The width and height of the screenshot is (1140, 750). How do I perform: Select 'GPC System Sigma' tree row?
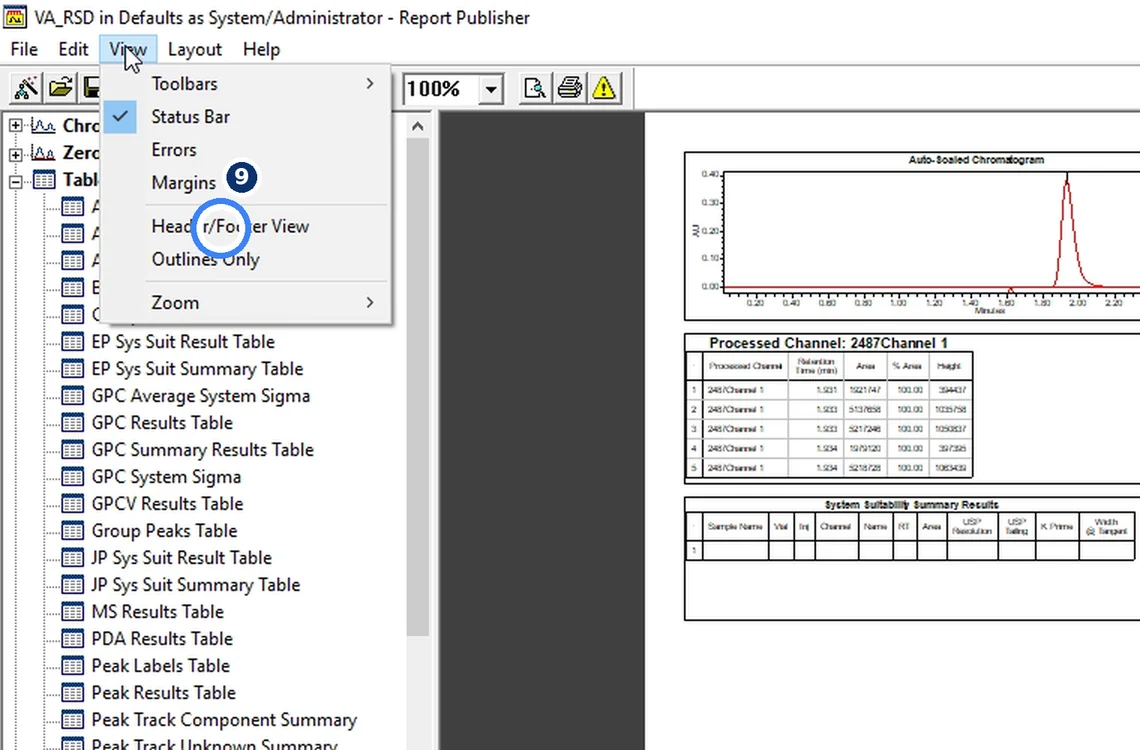[166, 477]
